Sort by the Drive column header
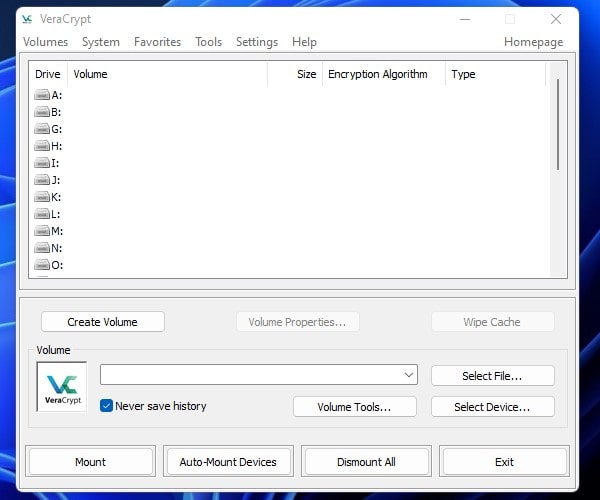This screenshot has height=500, width=600. [48, 74]
